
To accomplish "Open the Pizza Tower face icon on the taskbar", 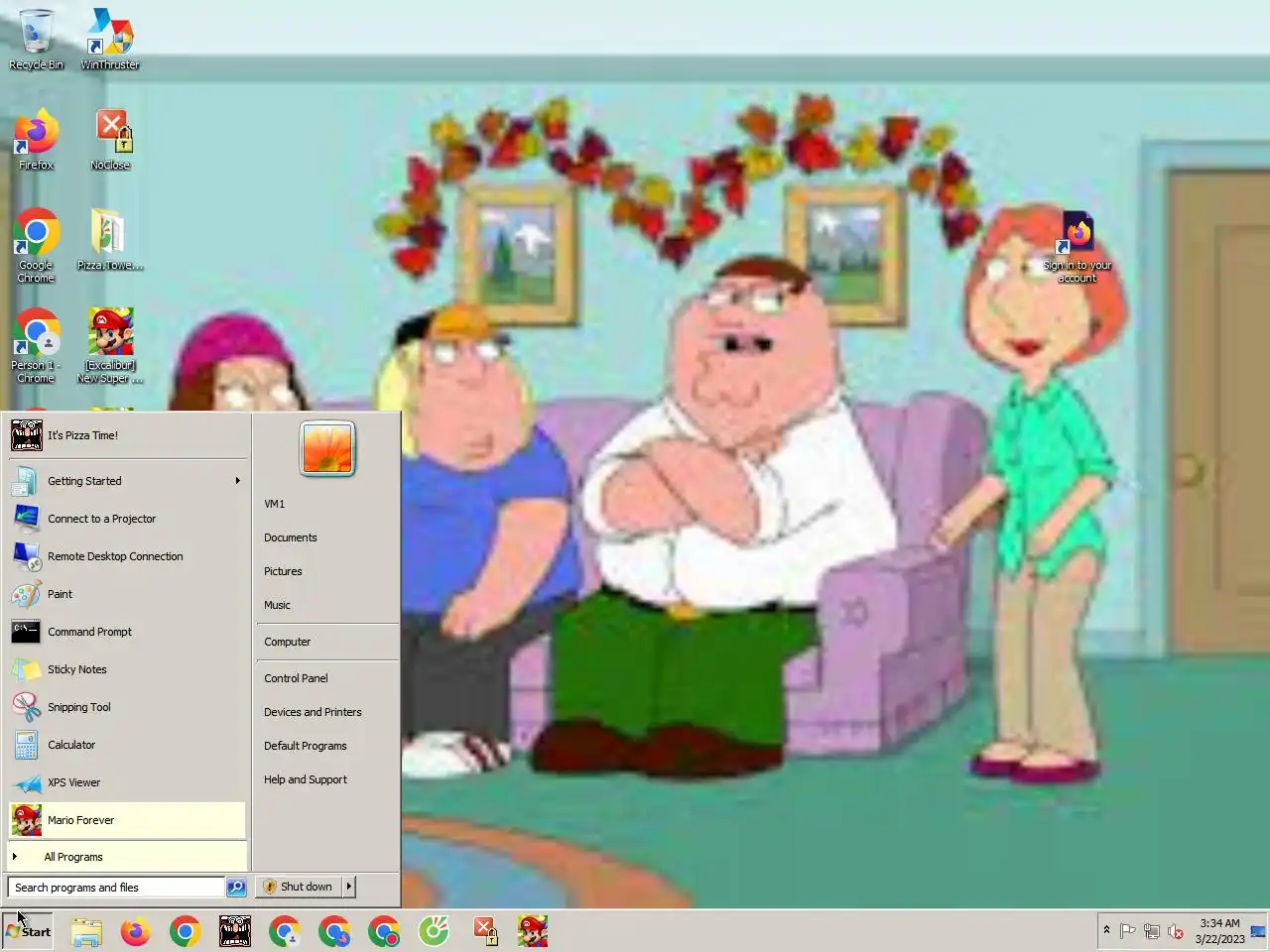I will coord(235,931).
